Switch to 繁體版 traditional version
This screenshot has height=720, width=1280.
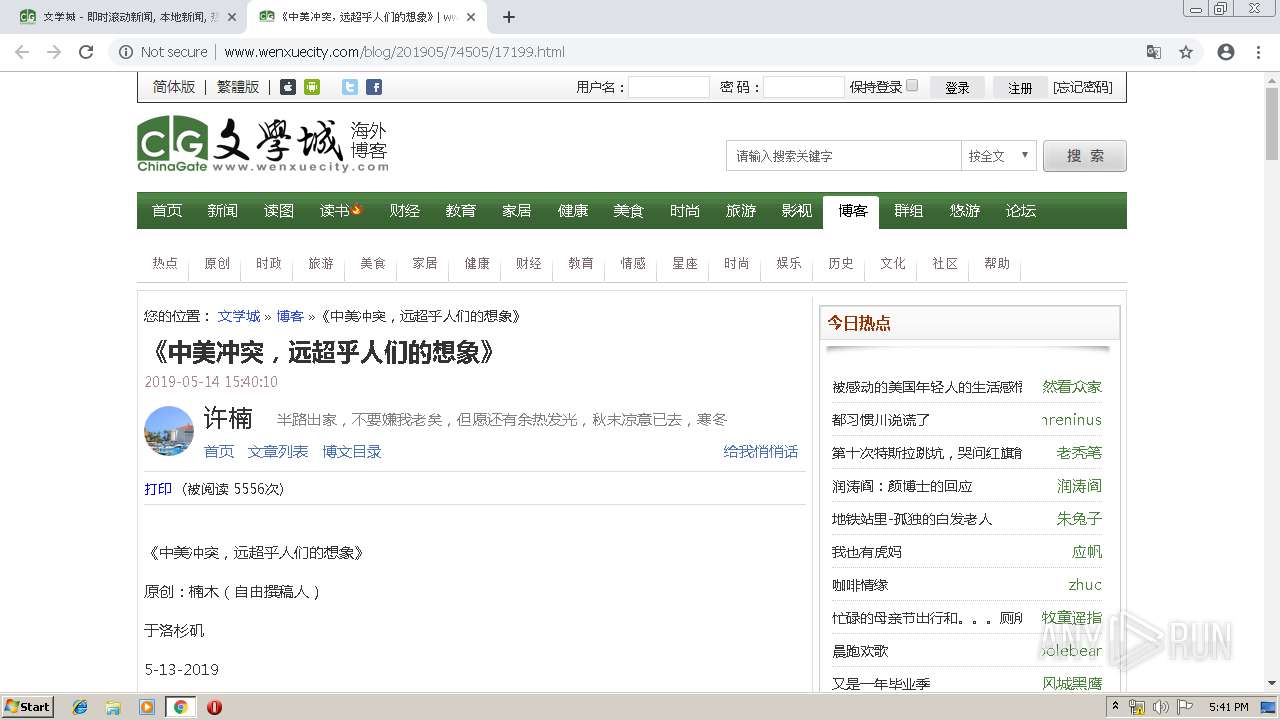coord(238,87)
